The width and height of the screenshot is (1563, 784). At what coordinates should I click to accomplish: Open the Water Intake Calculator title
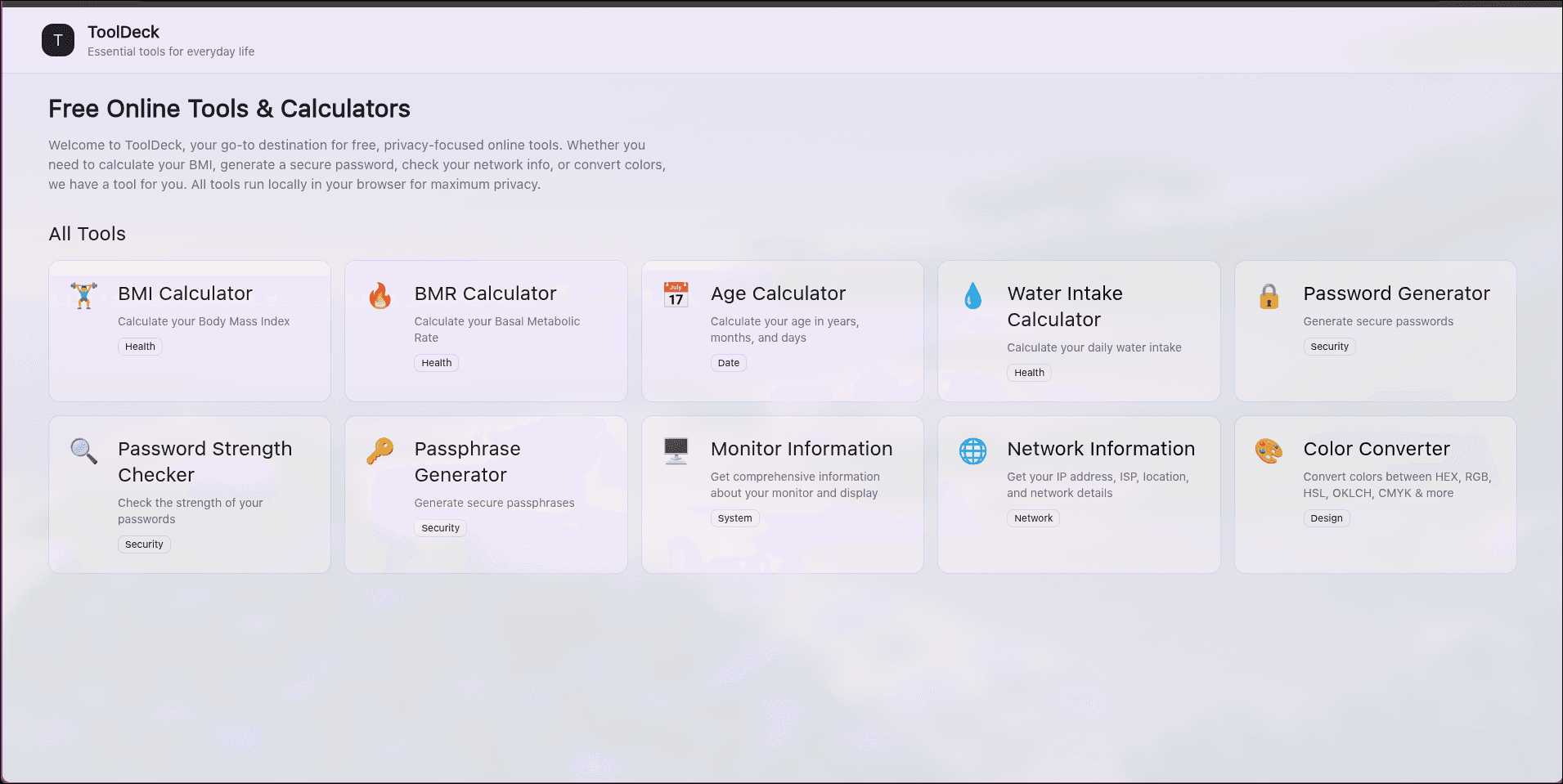tap(1064, 307)
